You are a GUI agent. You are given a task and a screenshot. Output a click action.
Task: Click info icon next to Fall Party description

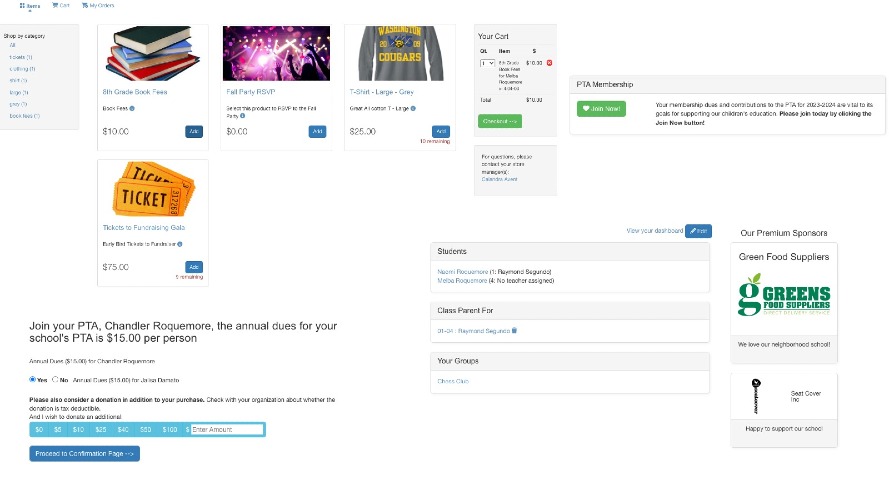[243, 116]
